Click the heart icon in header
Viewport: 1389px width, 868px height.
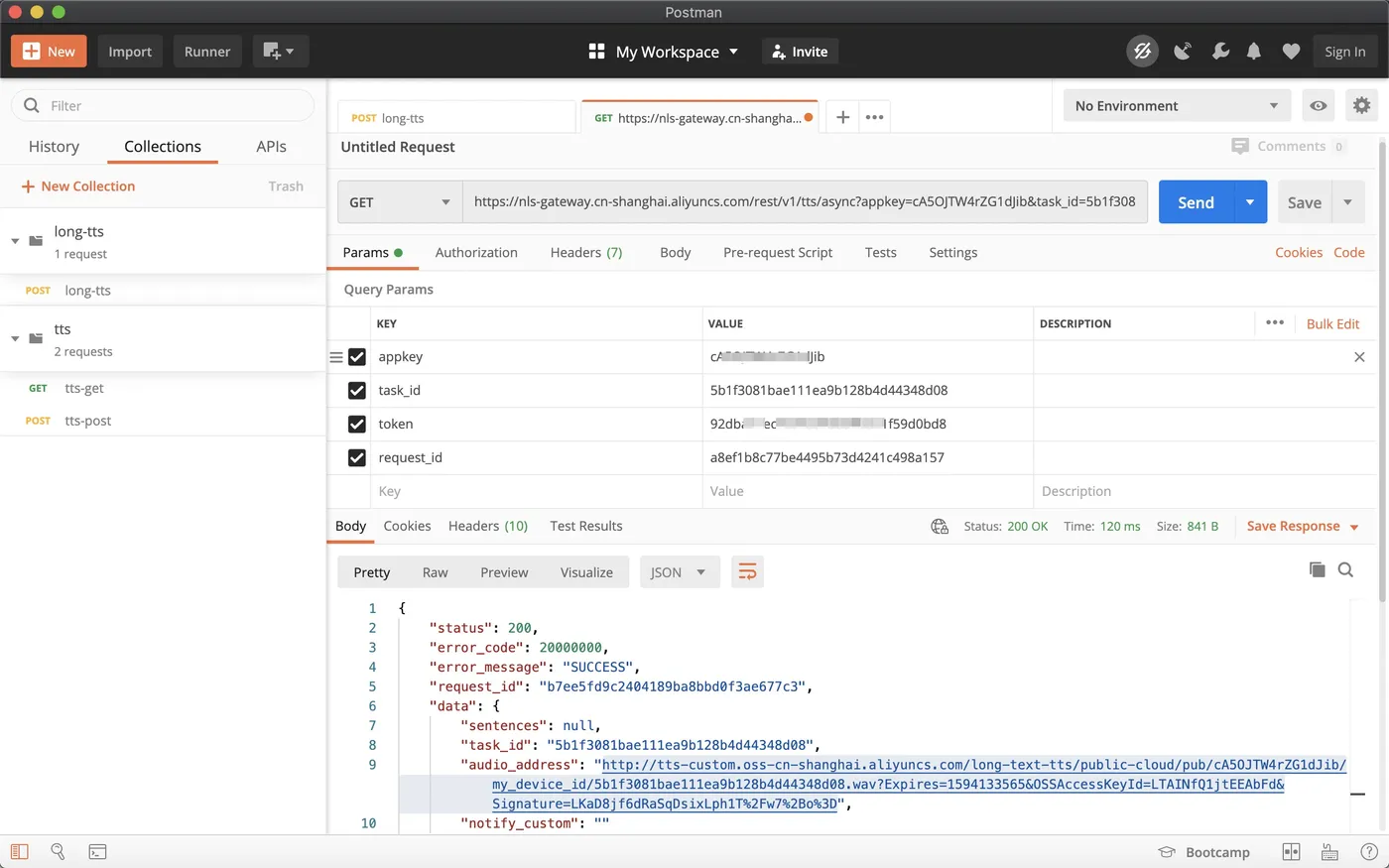tap(1291, 52)
